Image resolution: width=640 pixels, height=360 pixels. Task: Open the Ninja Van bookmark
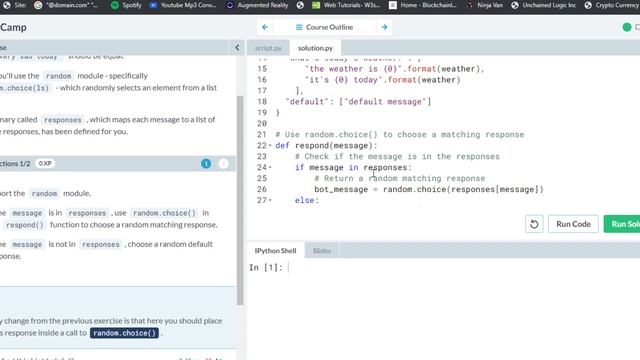coord(484,5)
